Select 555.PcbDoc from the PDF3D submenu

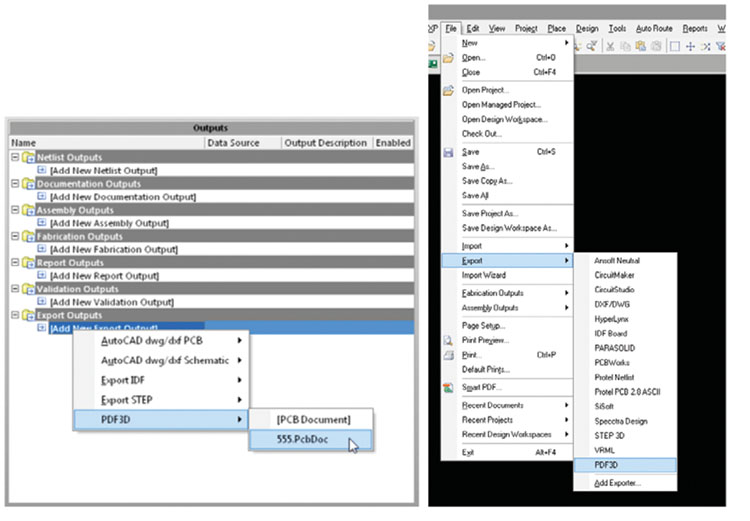(x=304, y=439)
